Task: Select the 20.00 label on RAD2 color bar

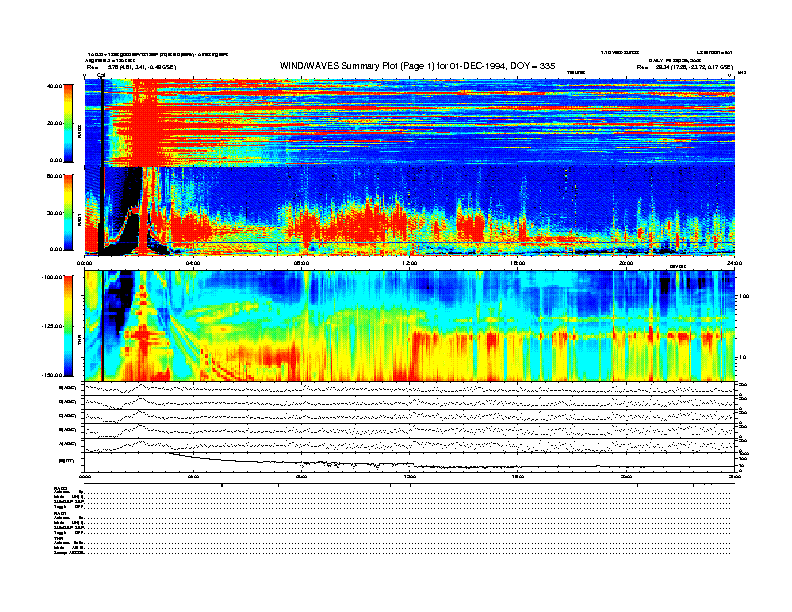Action: (55, 123)
